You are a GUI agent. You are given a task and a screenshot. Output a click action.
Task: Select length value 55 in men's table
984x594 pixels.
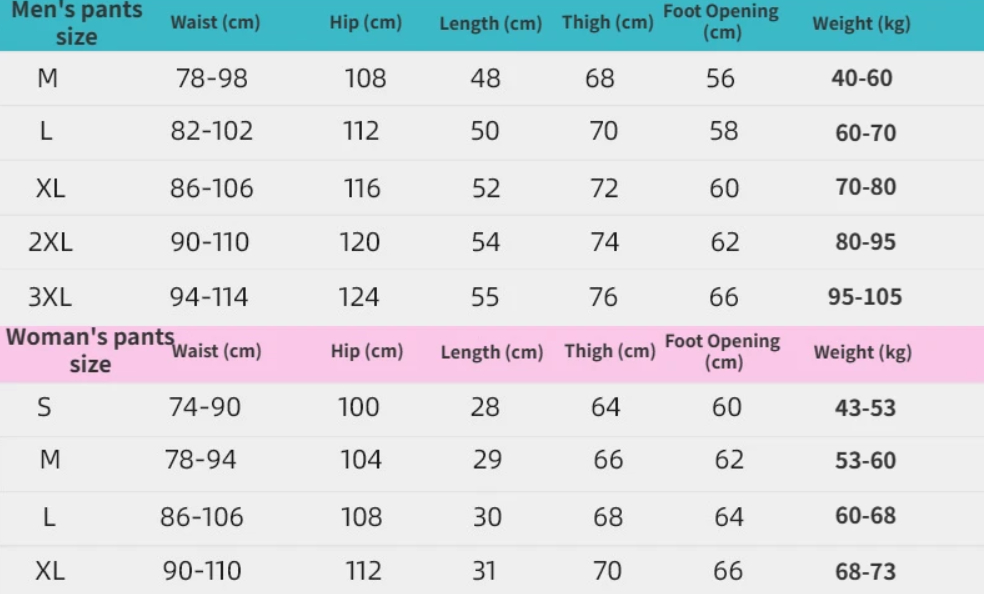[x=486, y=297]
